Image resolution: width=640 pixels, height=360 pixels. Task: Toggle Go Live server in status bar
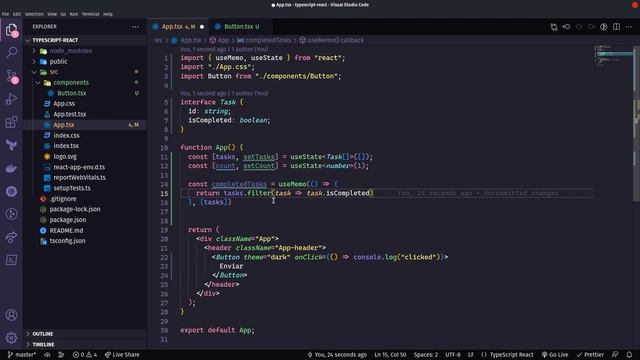tap(555, 355)
